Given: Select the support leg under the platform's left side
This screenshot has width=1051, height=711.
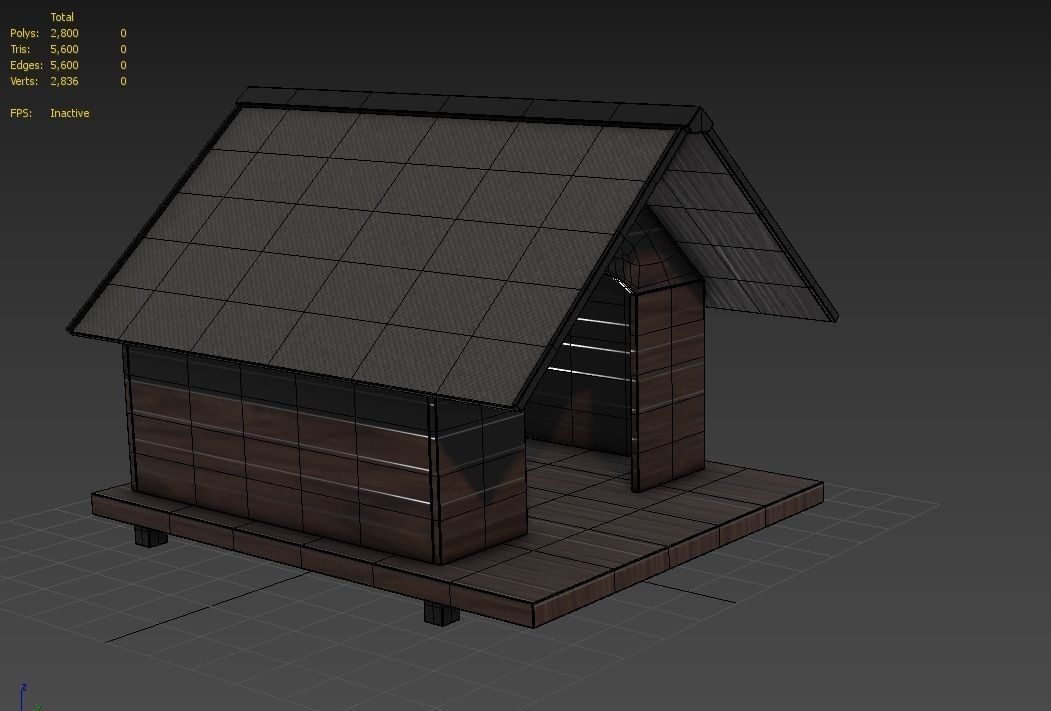Looking at the screenshot, I should click(x=151, y=537).
